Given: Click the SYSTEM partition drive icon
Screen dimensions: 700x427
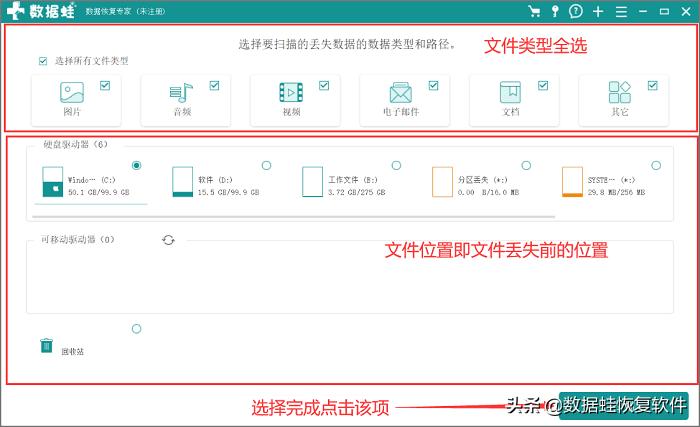Looking at the screenshot, I should click(572, 182).
